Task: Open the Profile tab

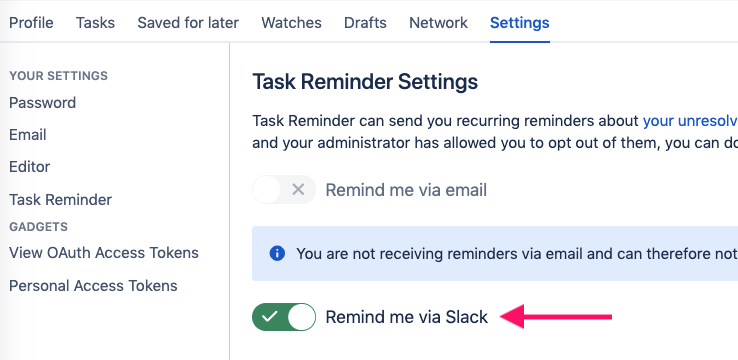Action: click(31, 23)
